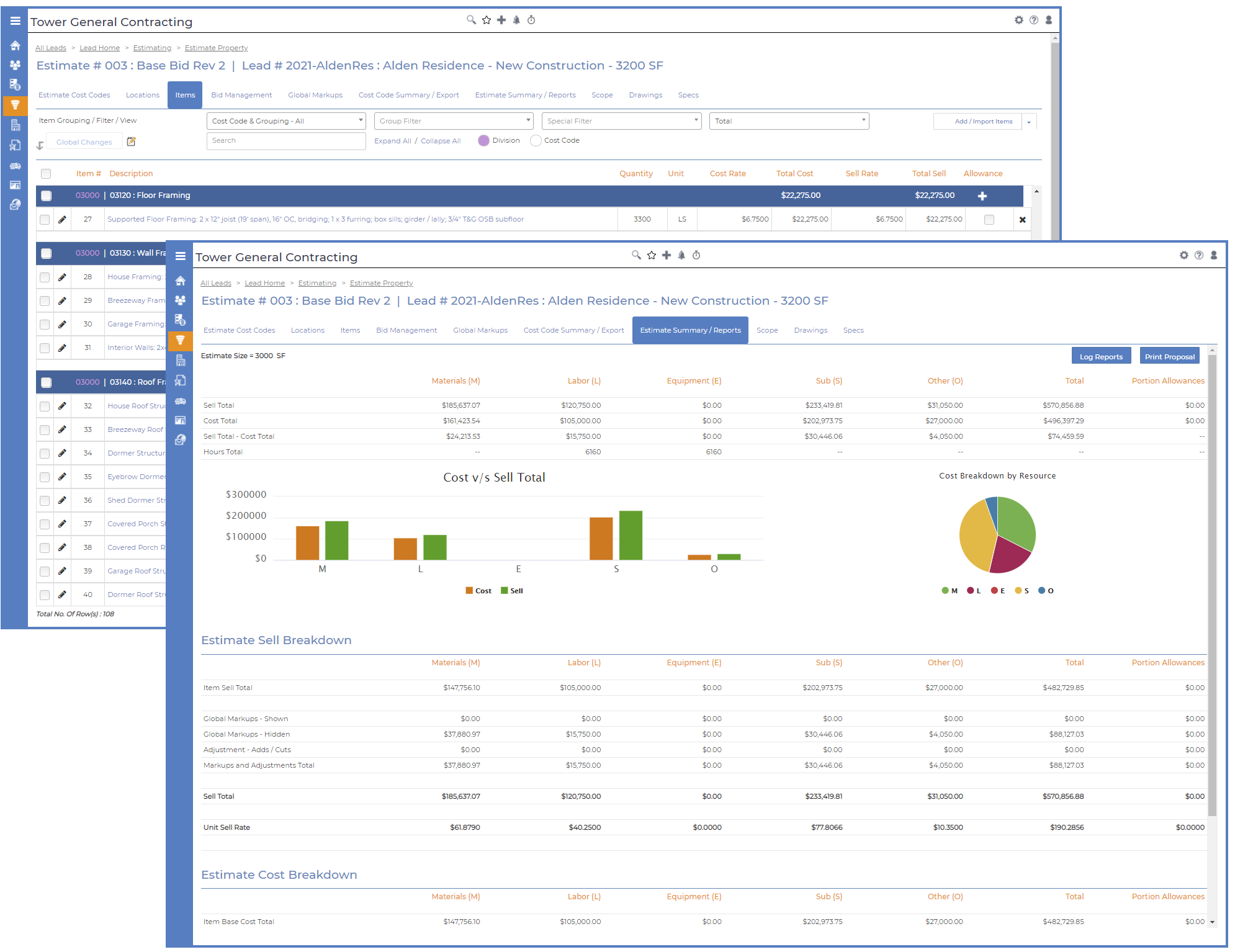Click the stopwatch timer icon in the front window header
Screen dimensions: 1235x952
[696, 255]
